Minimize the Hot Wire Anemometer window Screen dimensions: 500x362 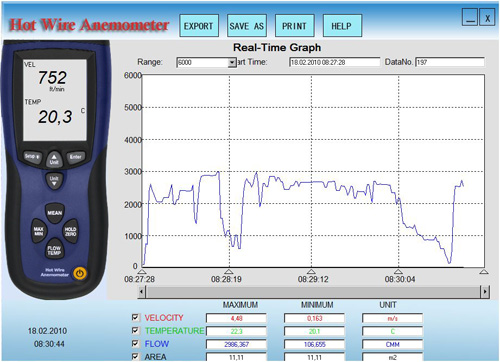(x=470, y=17)
